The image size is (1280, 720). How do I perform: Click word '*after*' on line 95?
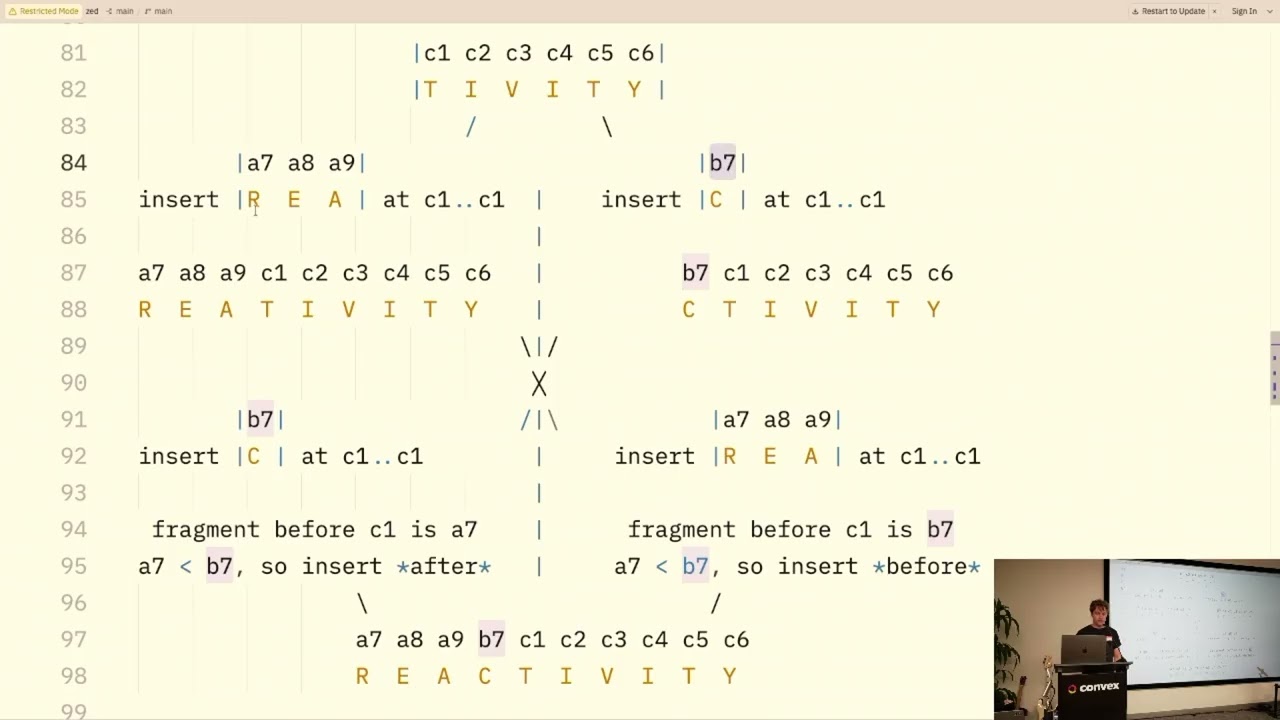[444, 566]
